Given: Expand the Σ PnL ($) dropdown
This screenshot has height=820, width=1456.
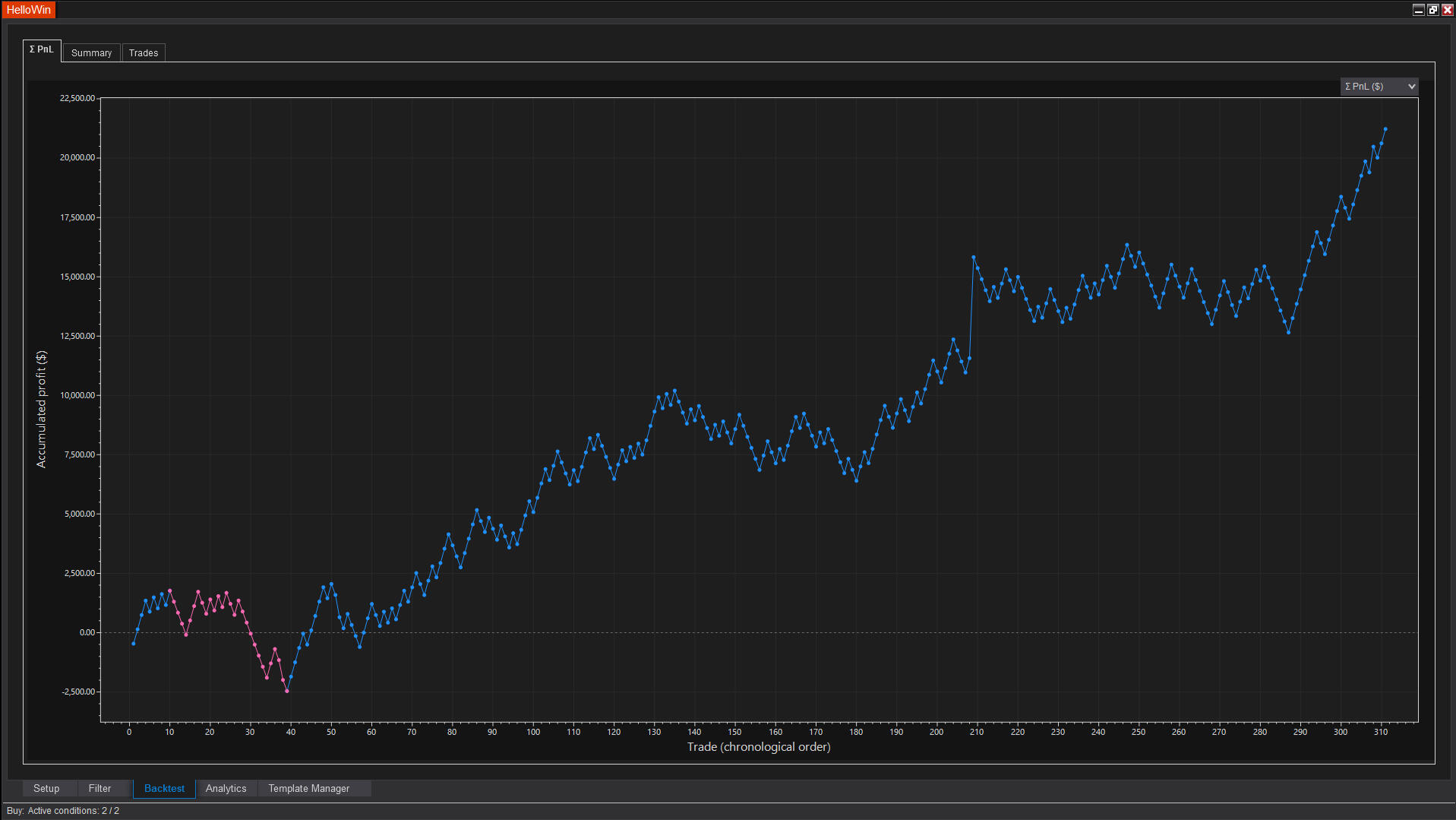Looking at the screenshot, I should point(1379,87).
